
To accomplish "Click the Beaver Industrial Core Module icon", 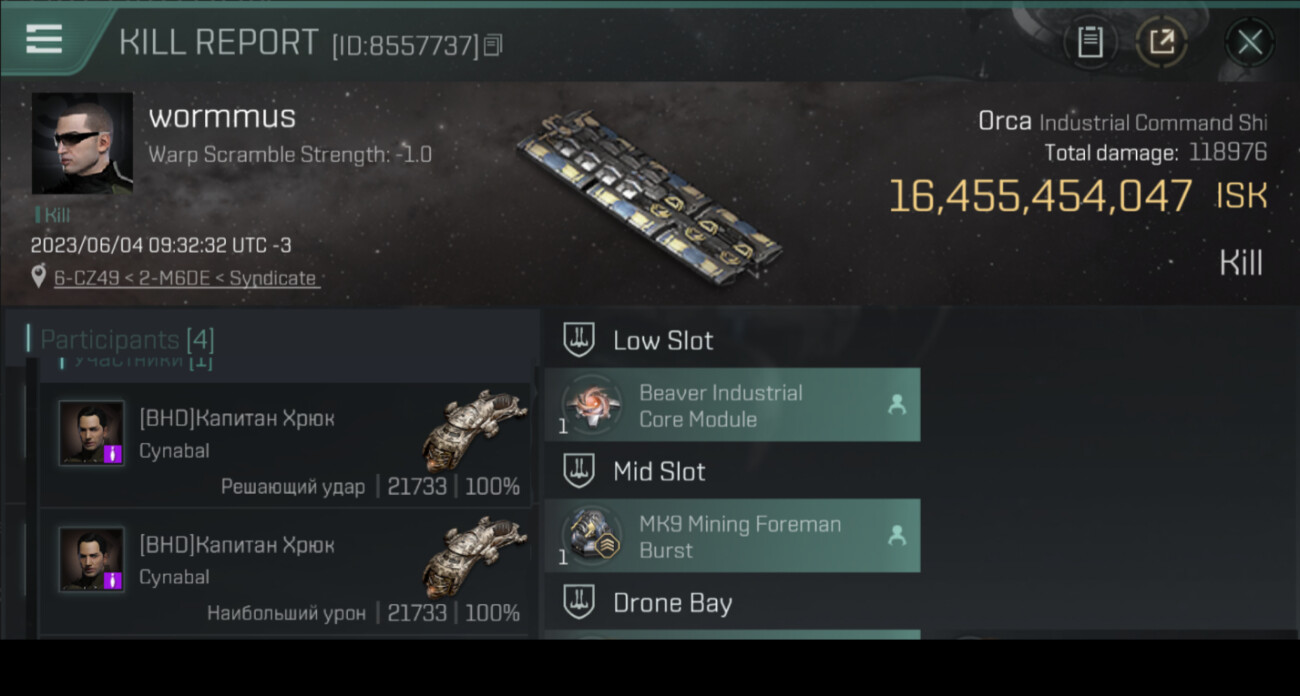I will pyautogui.click(x=591, y=405).
